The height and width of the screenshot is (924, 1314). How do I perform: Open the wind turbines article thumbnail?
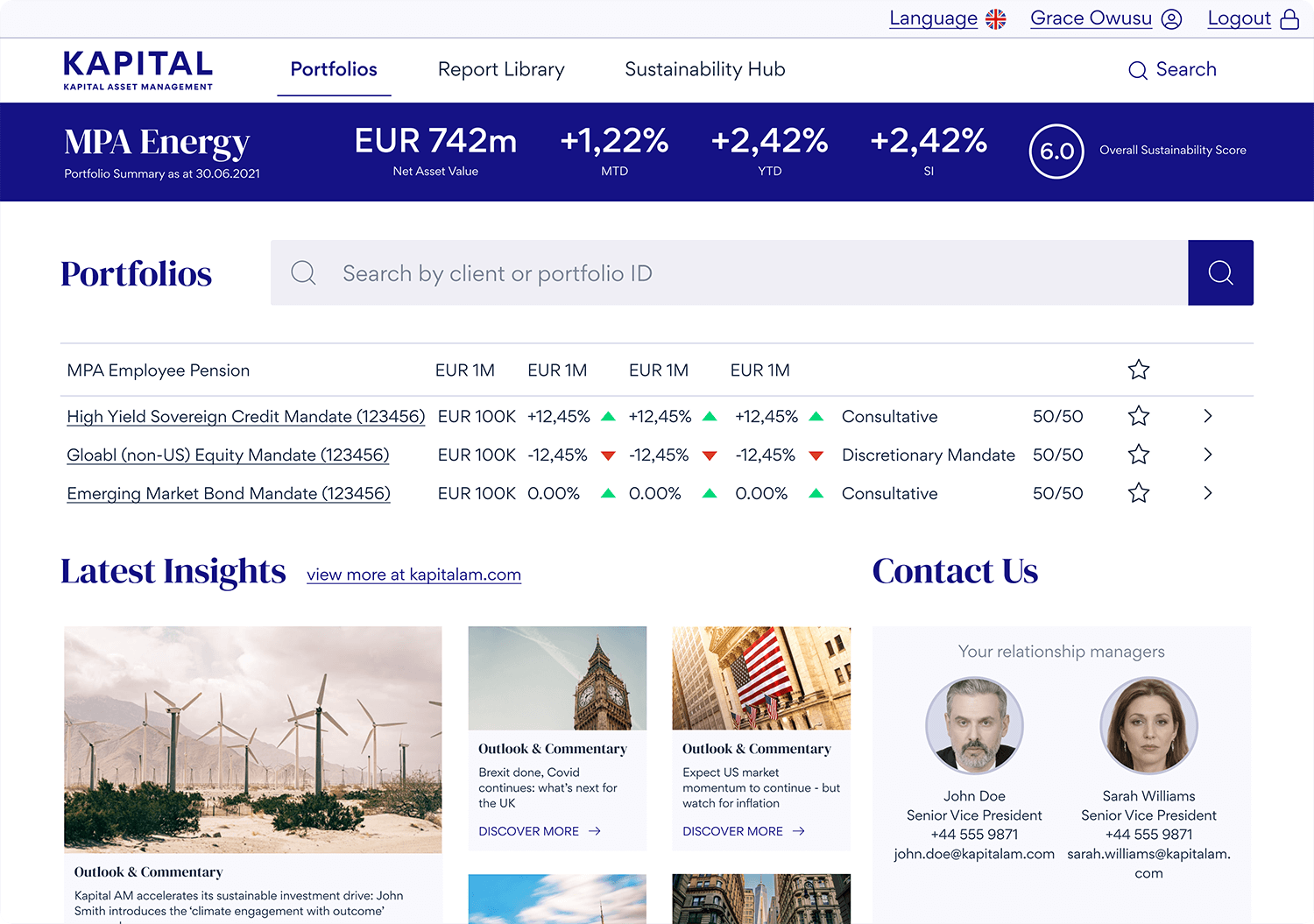[x=252, y=739]
